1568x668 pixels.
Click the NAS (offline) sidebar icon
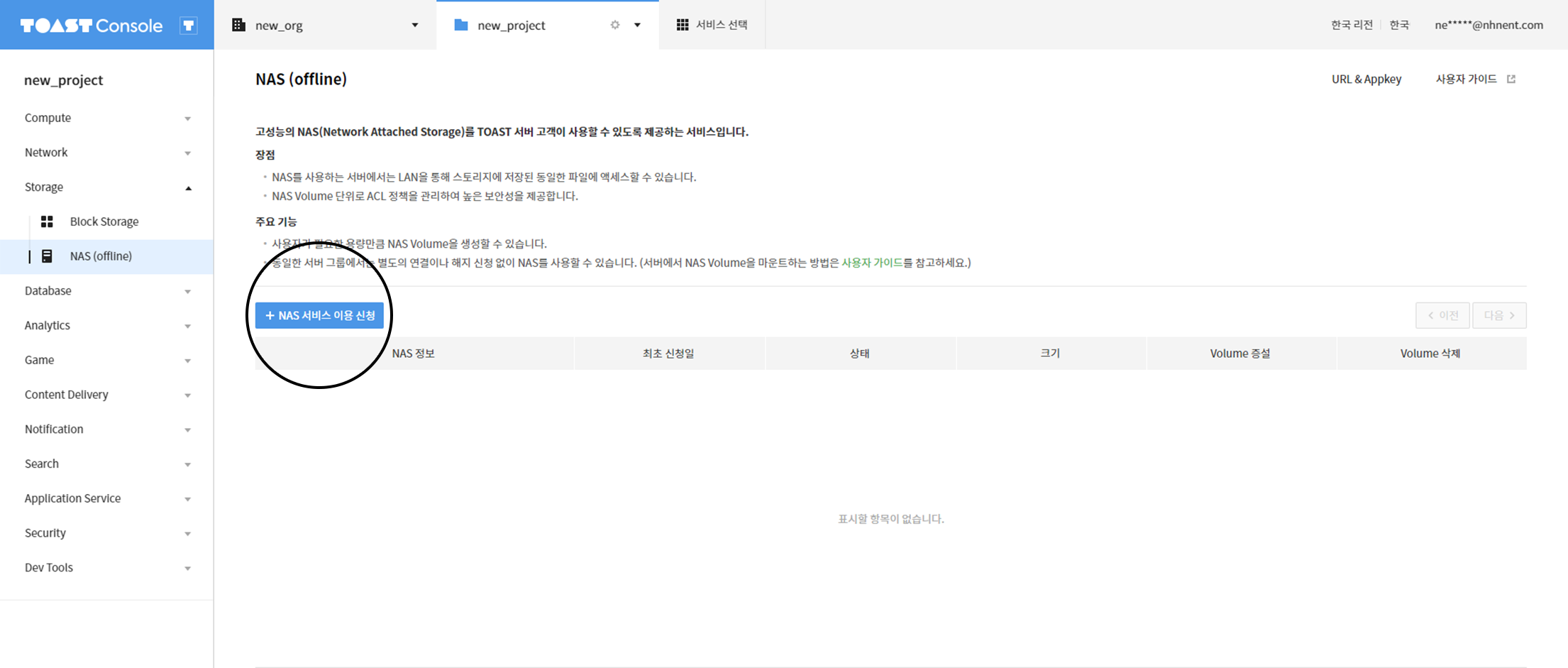[47, 256]
